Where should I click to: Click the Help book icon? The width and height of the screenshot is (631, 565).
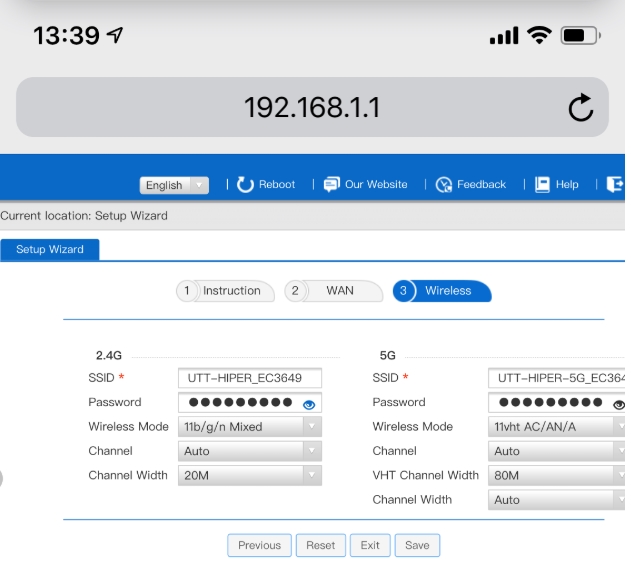543,184
